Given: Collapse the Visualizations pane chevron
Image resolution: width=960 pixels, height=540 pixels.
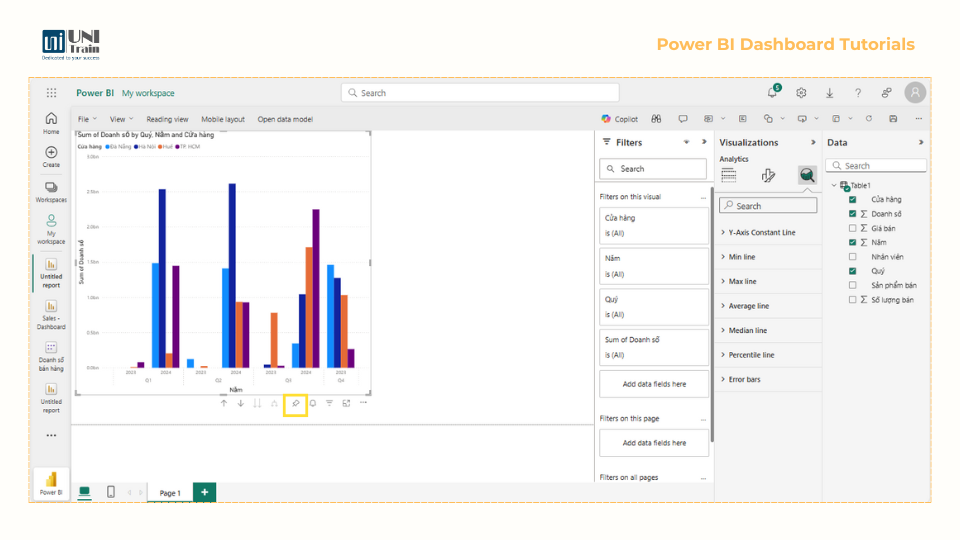Looking at the screenshot, I should pos(813,142).
